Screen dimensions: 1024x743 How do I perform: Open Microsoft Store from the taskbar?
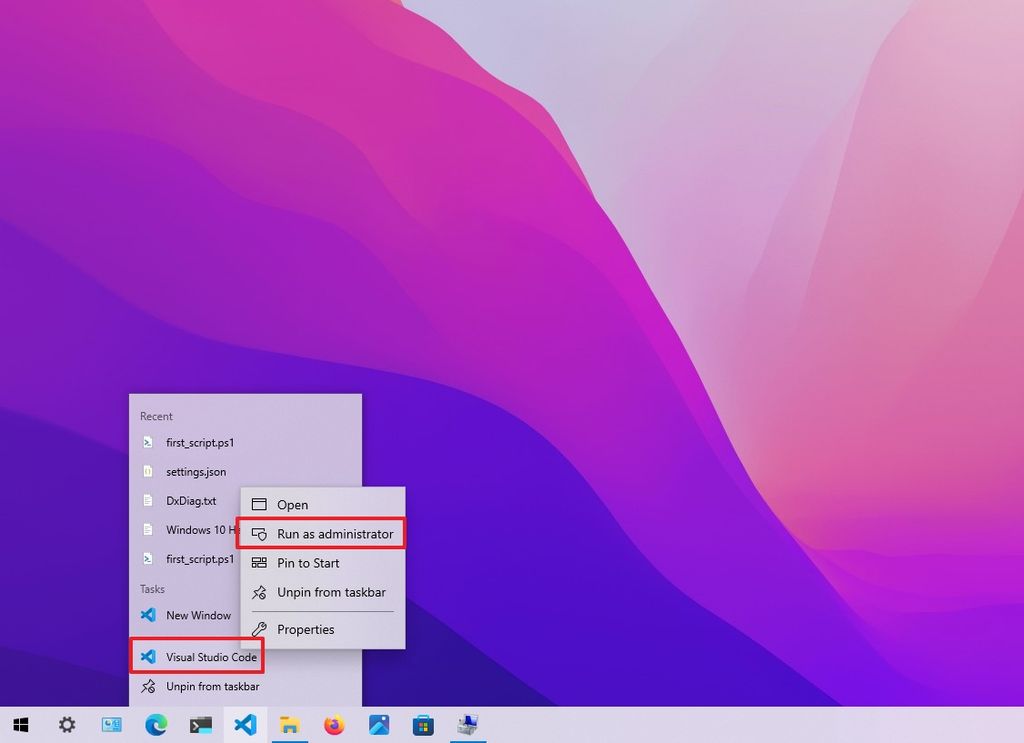(423, 724)
